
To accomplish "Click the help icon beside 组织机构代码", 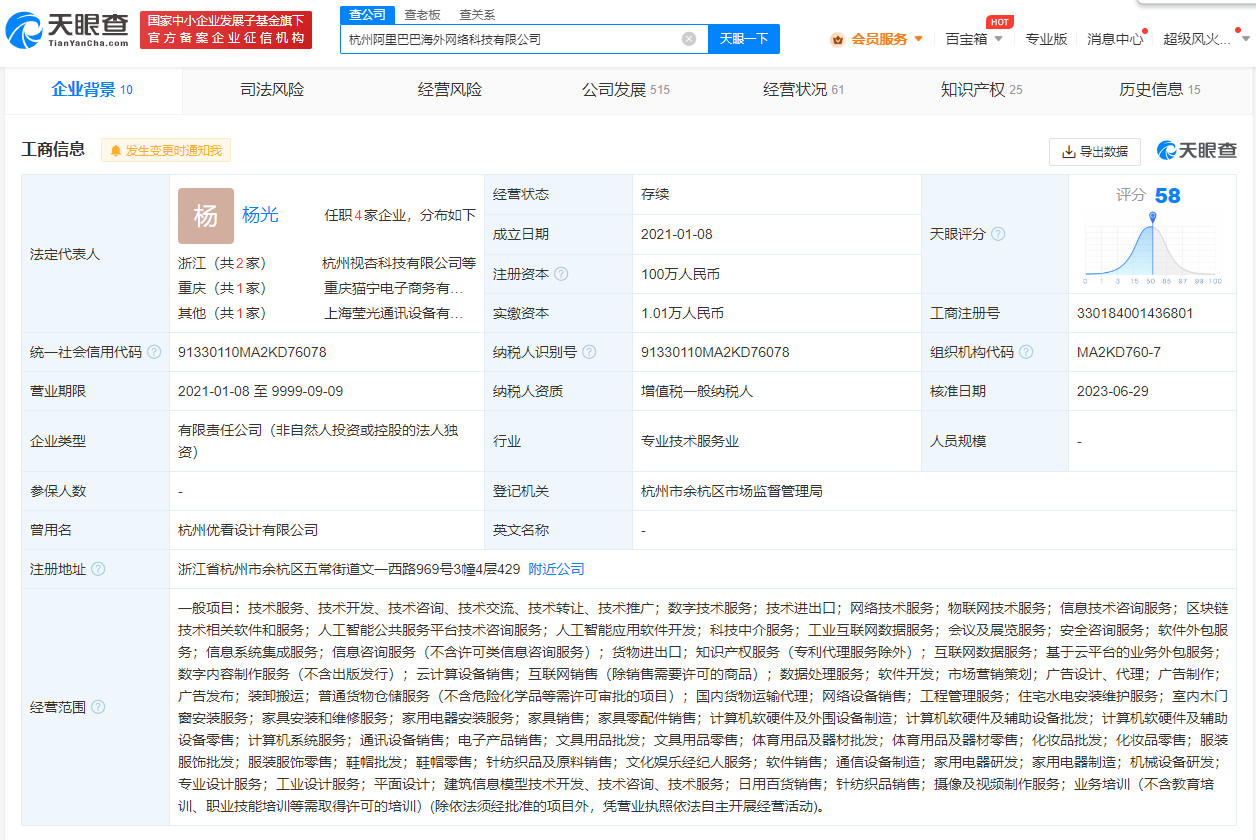I will 1026,352.
